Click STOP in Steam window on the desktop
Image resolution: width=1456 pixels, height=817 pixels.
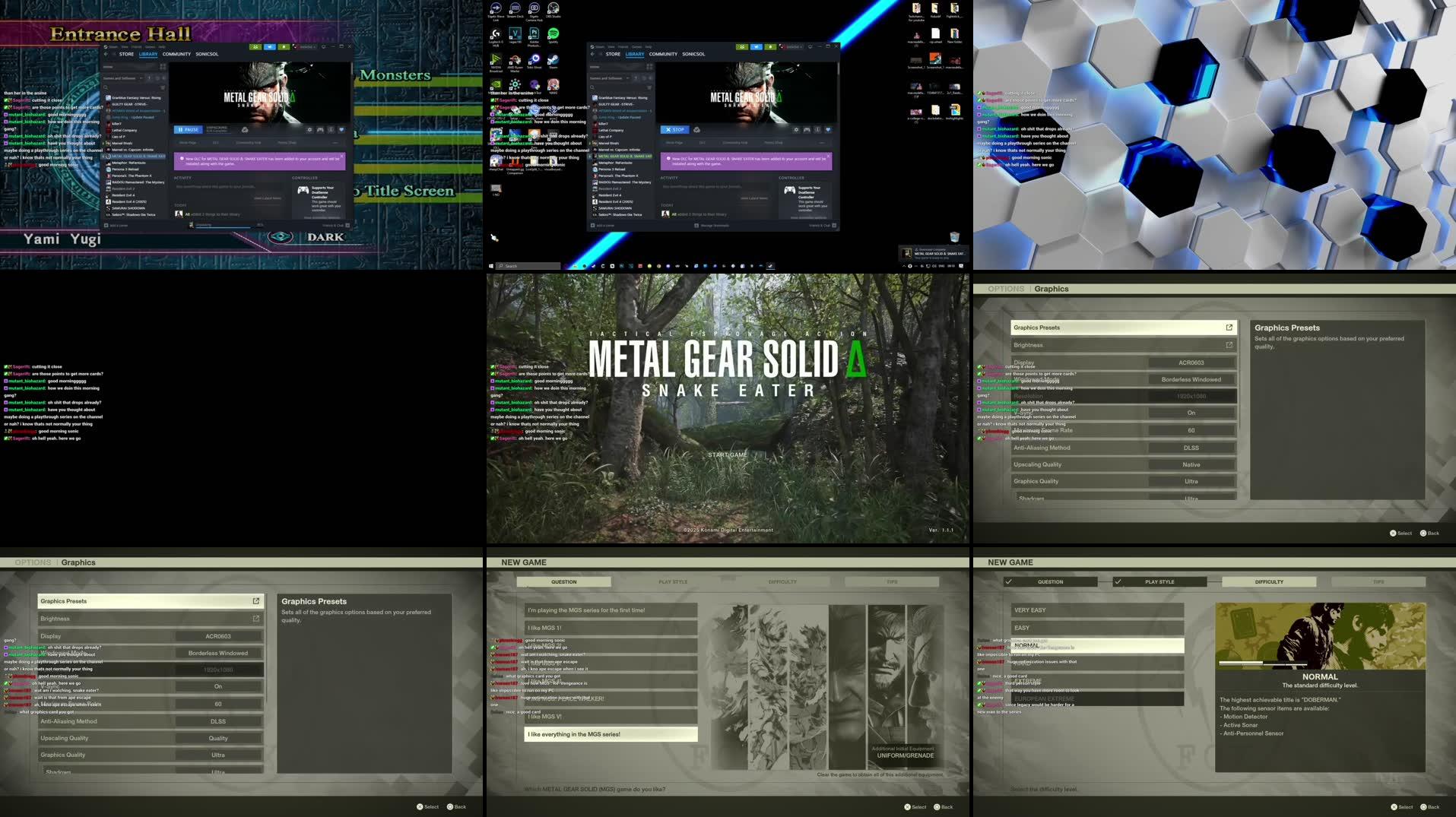(x=675, y=129)
